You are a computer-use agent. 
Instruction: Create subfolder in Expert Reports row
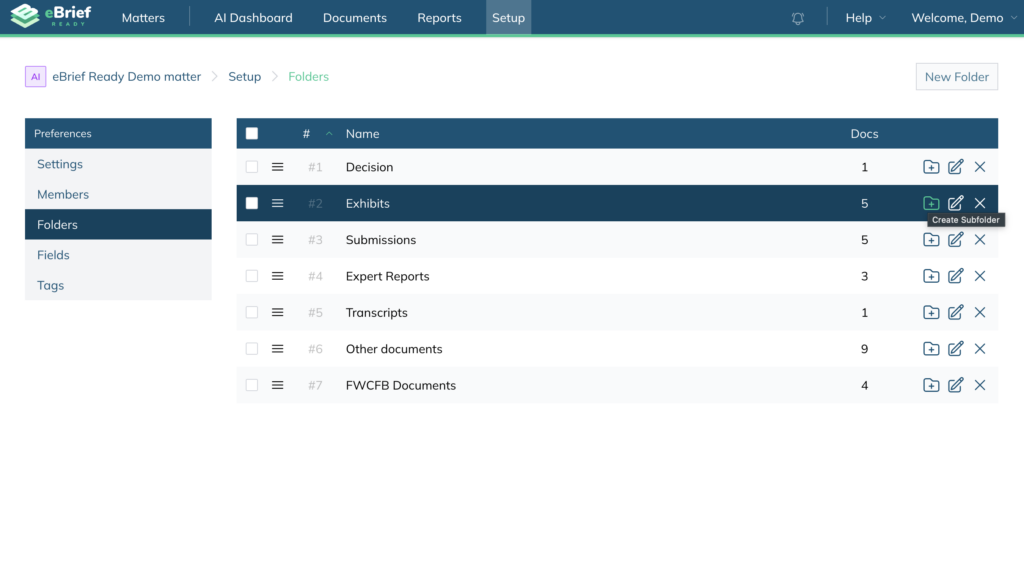(x=931, y=276)
